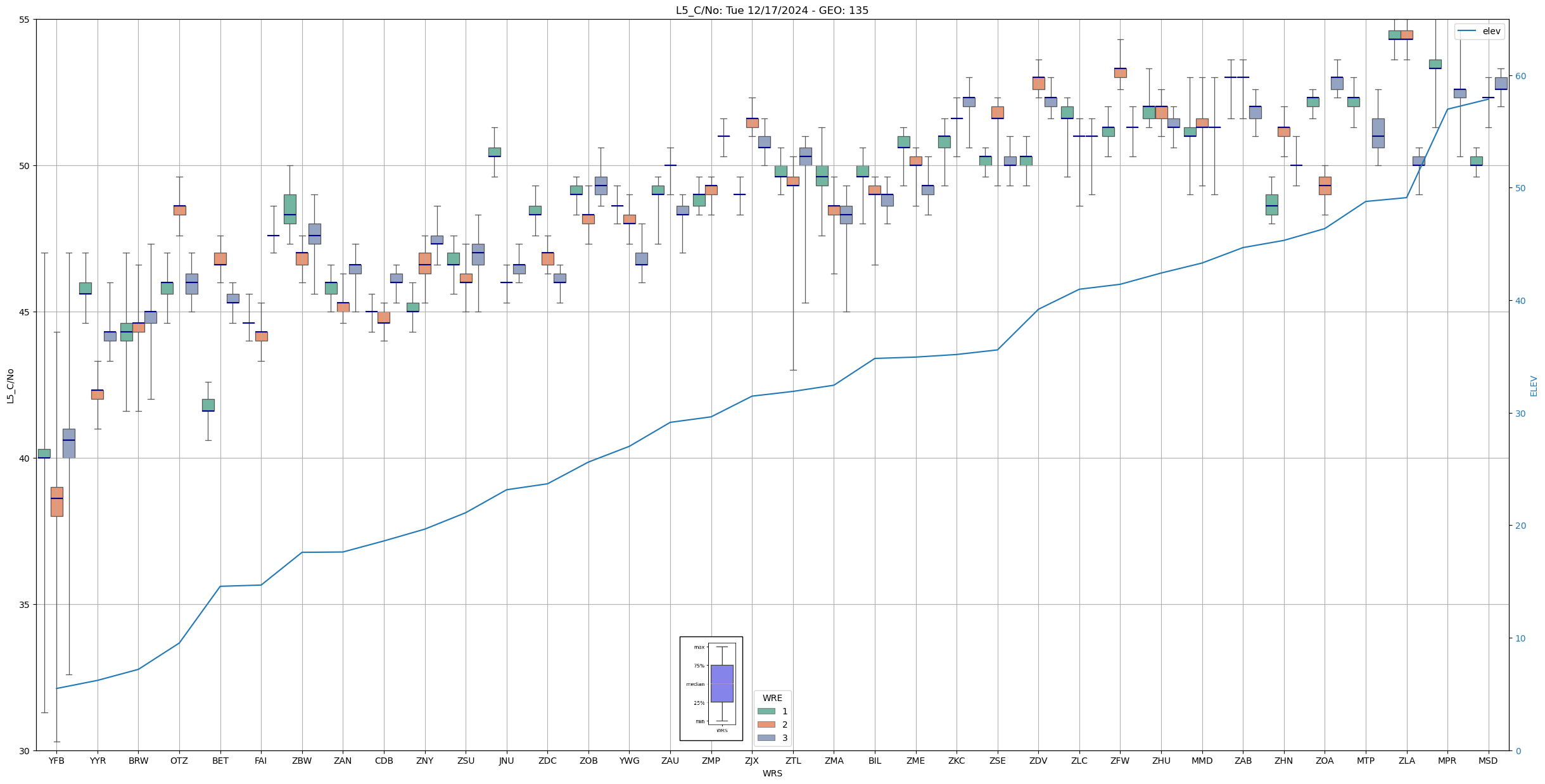Click the 35 tick on left axis
Screen dimensions: 1545x784
[23, 605]
